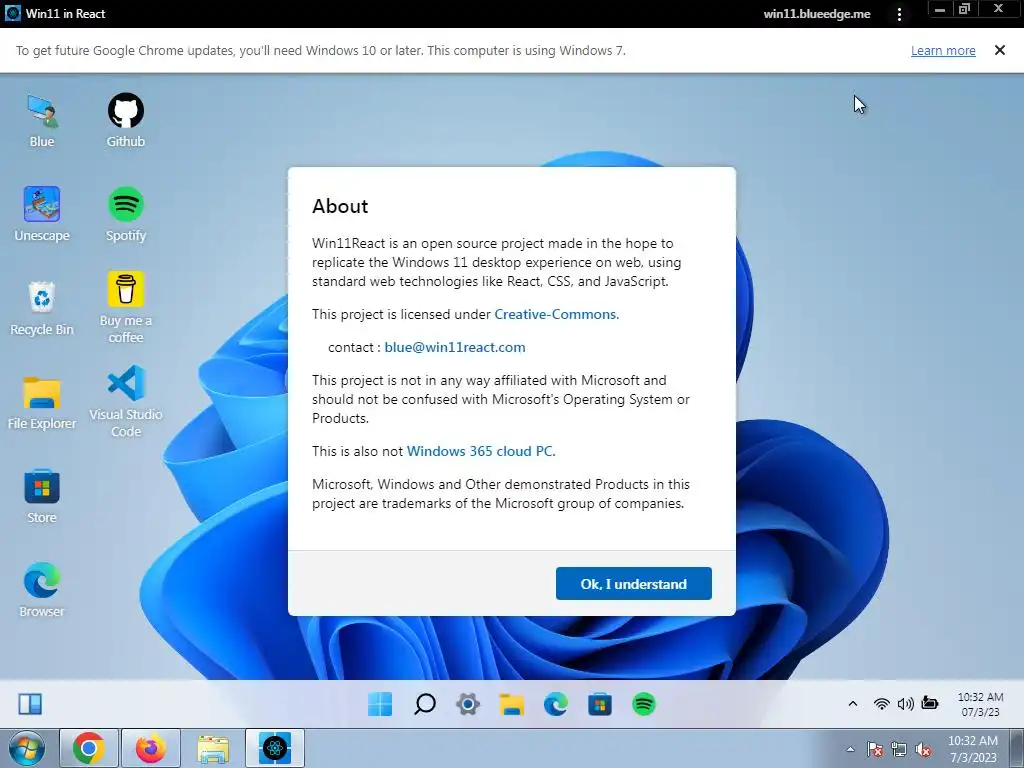Open Windows Explorer in Windows 7 taskbar
Image resolution: width=1024 pixels, height=768 pixels.
[213, 748]
